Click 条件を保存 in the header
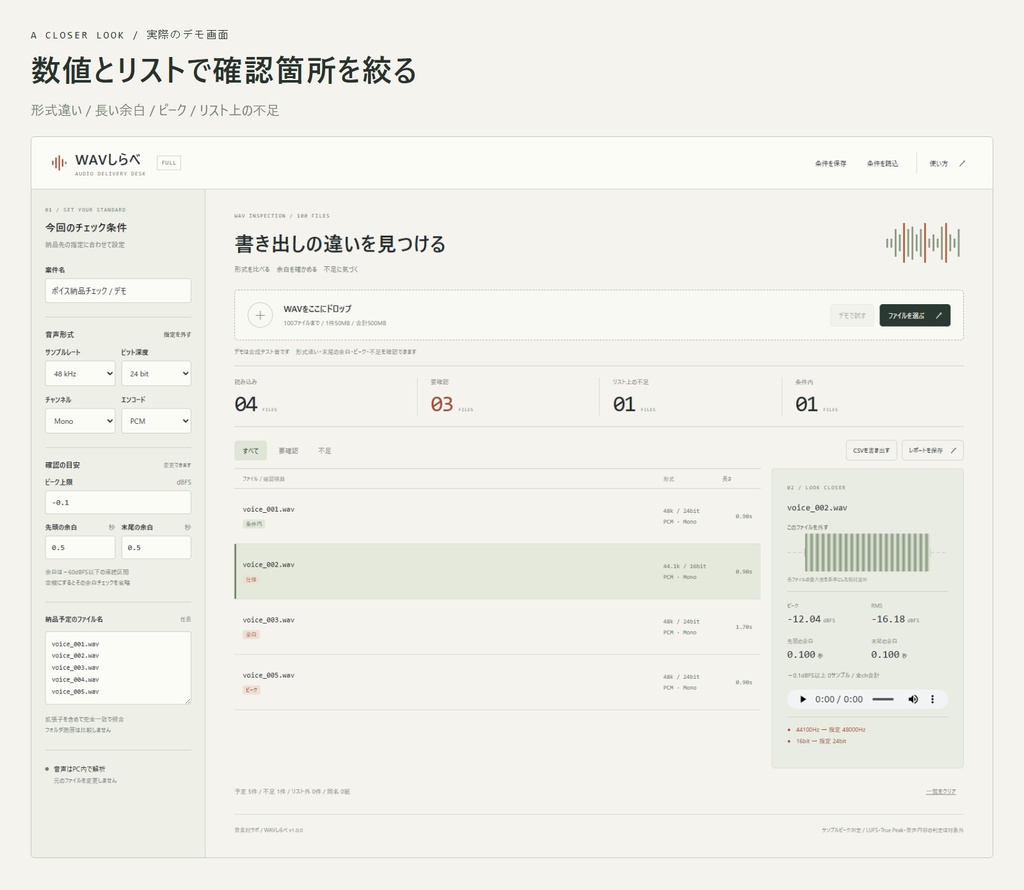The image size is (1024, 890). click(x=830, y=163)
